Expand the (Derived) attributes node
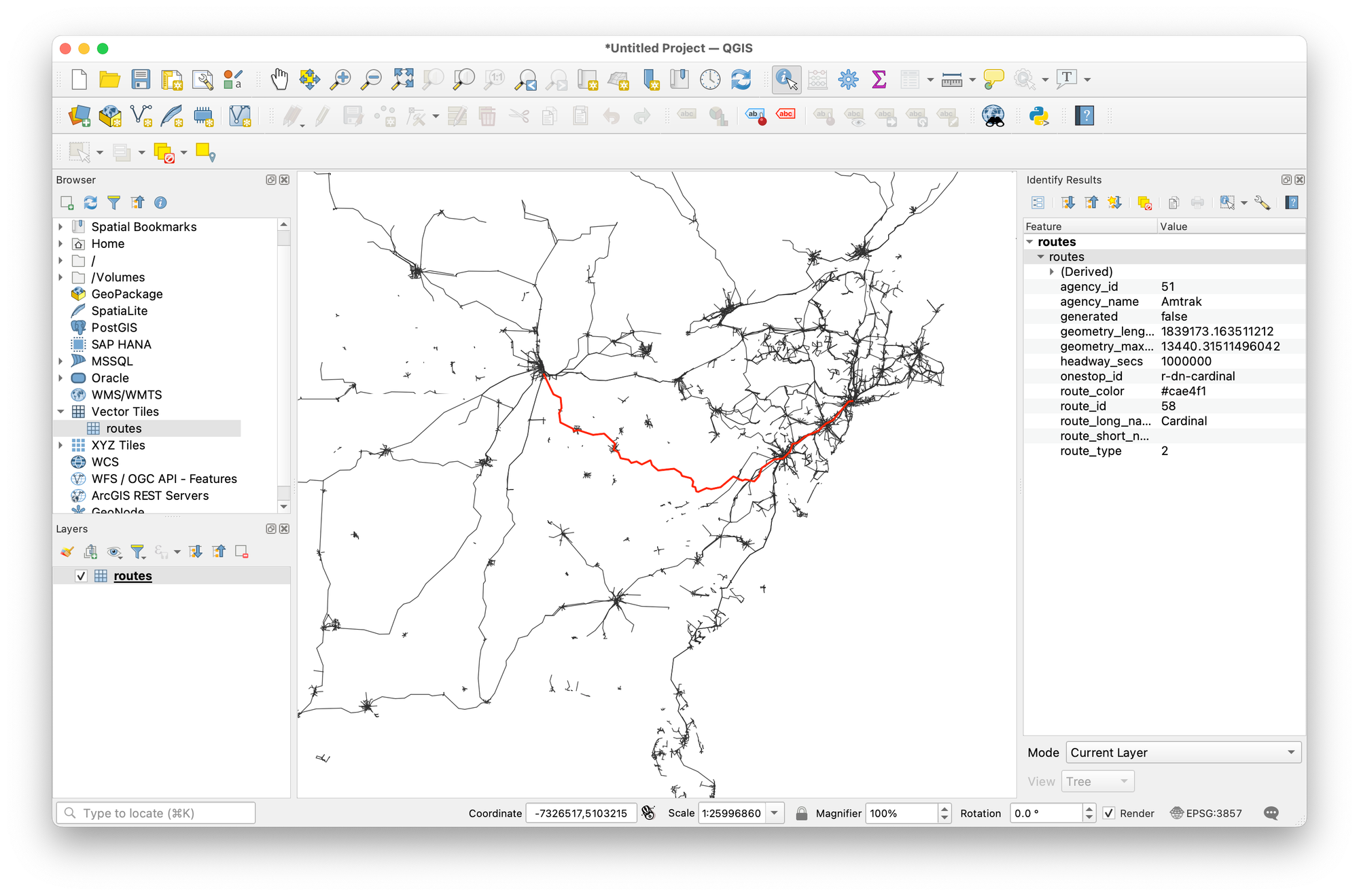This screenshot has width=1359, height=896. [x=1052, y=272]
